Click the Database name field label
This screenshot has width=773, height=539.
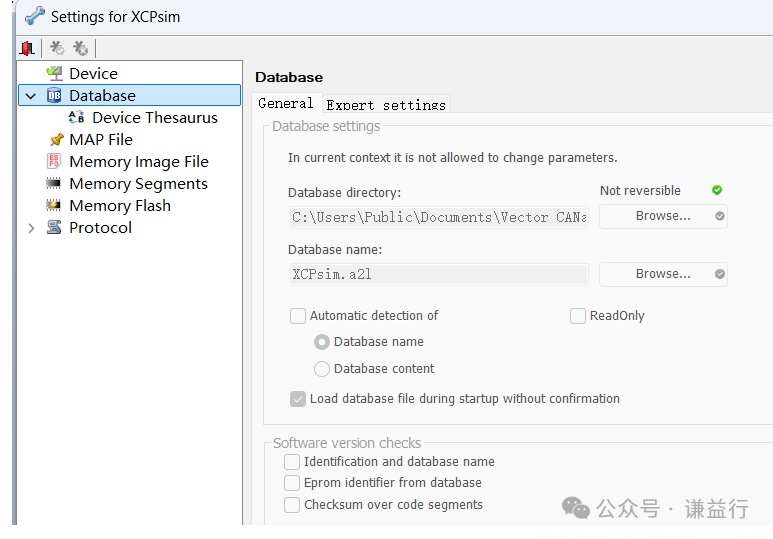point(335,250)
